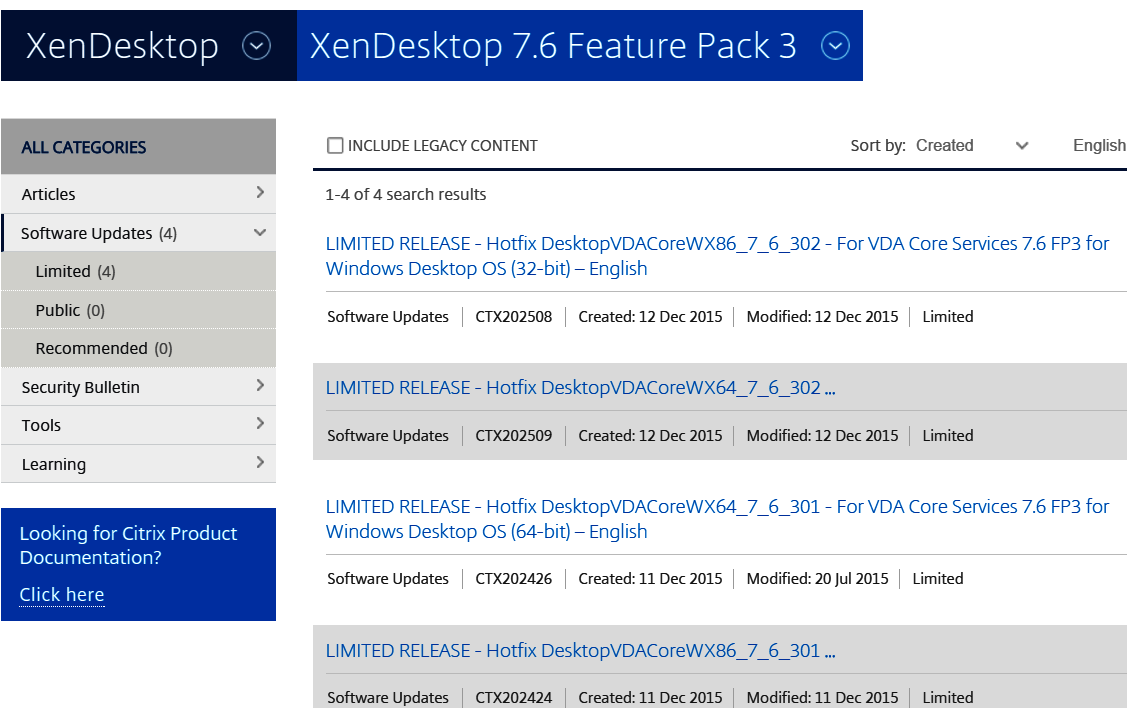1127x708 pixels.
Task: Expand the Tools category chevron
Action: 260,423
